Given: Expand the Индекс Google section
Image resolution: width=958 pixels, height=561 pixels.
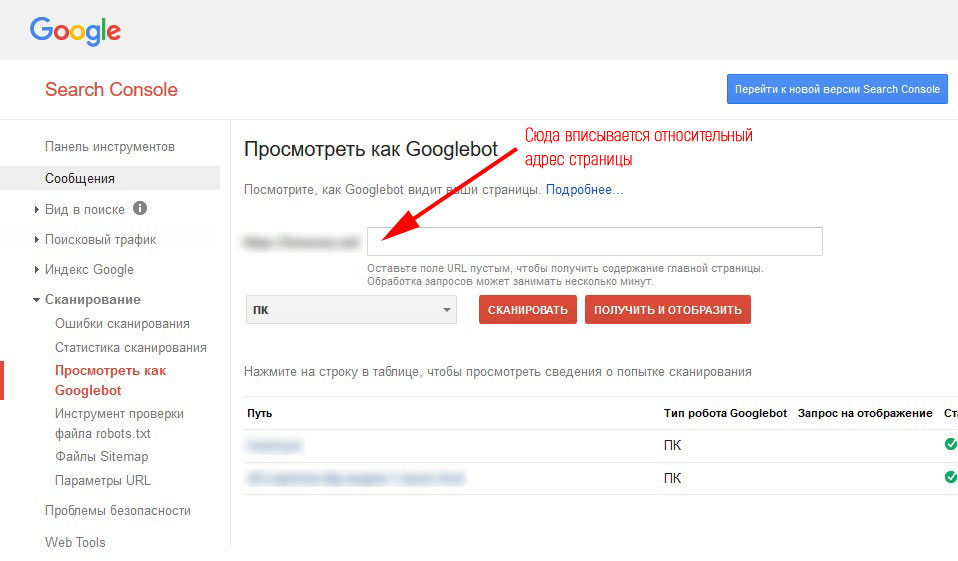Looking at the screenshot, I should (x=37, y=270).
